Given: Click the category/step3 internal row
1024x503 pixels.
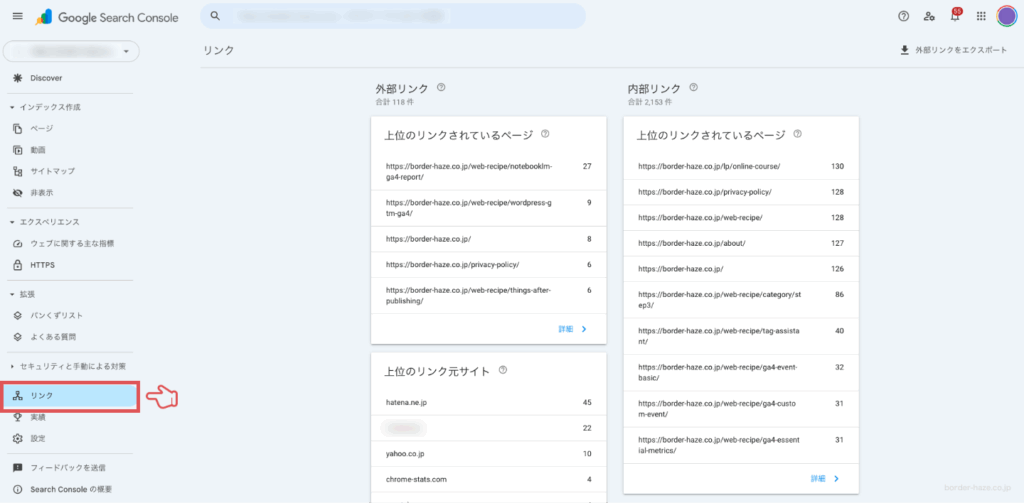Looking at the screenshot, I should 741,300.
